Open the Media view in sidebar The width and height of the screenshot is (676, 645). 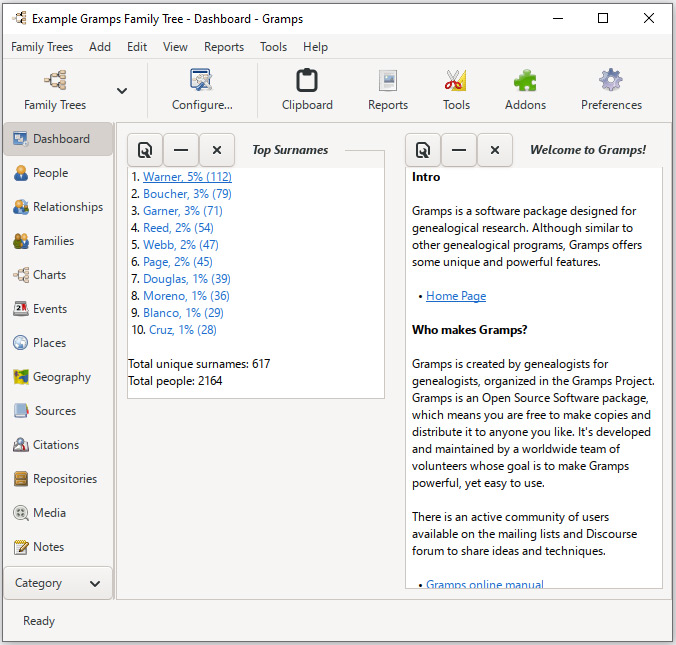click(x=58, y=513)
